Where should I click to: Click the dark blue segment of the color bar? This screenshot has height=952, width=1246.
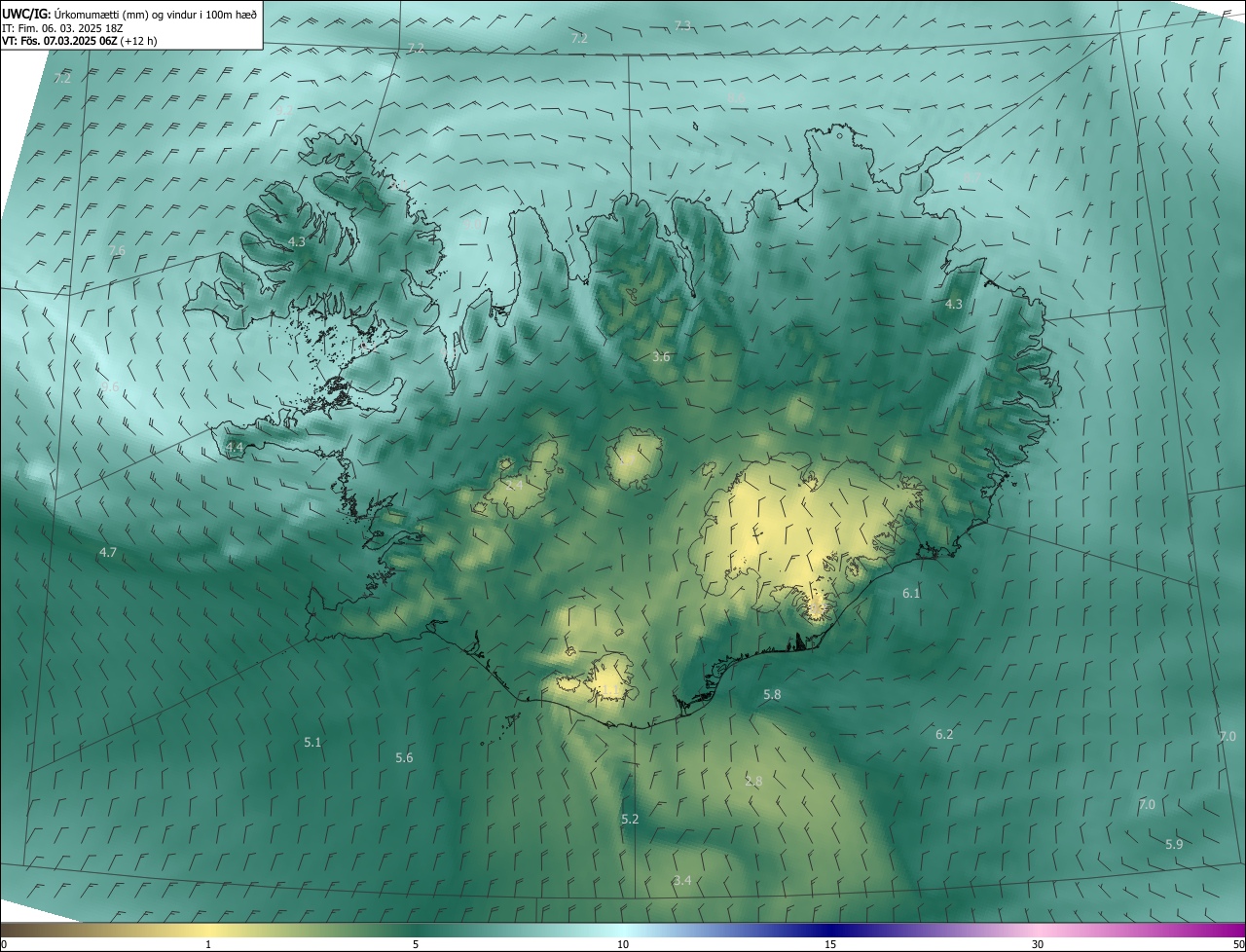(832, 931)
